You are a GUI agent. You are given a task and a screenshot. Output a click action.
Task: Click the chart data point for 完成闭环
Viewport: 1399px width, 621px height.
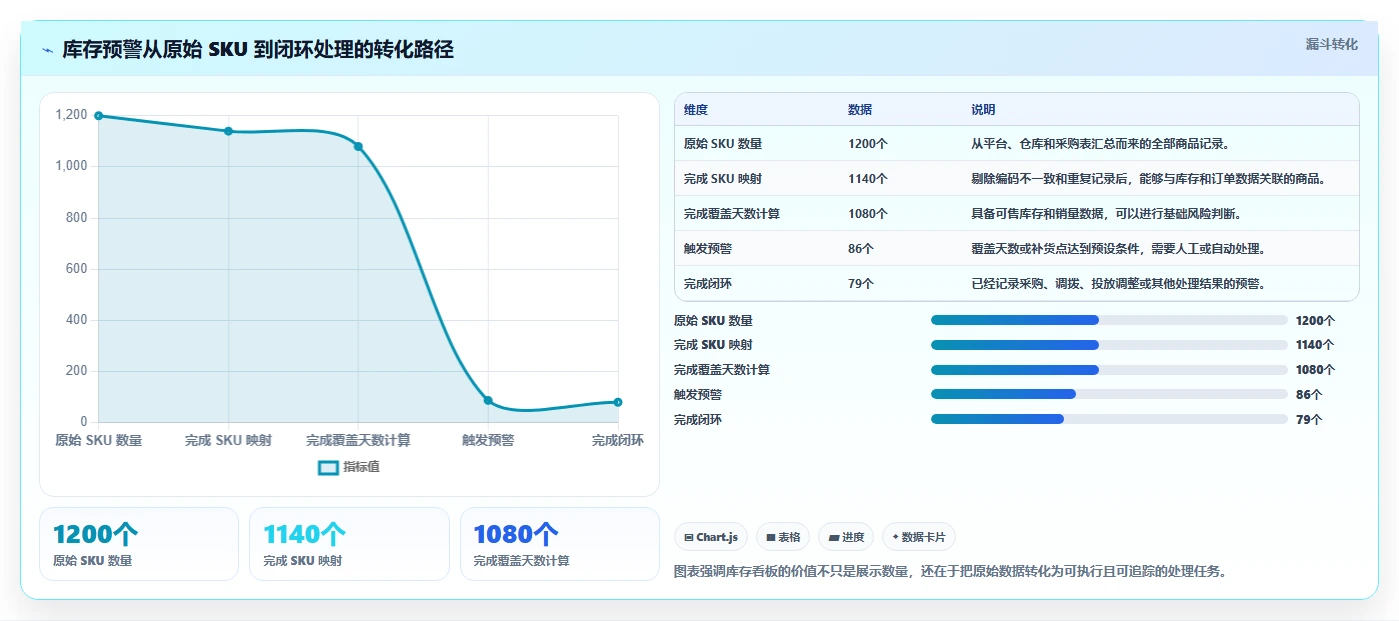[x=618, y=402]
